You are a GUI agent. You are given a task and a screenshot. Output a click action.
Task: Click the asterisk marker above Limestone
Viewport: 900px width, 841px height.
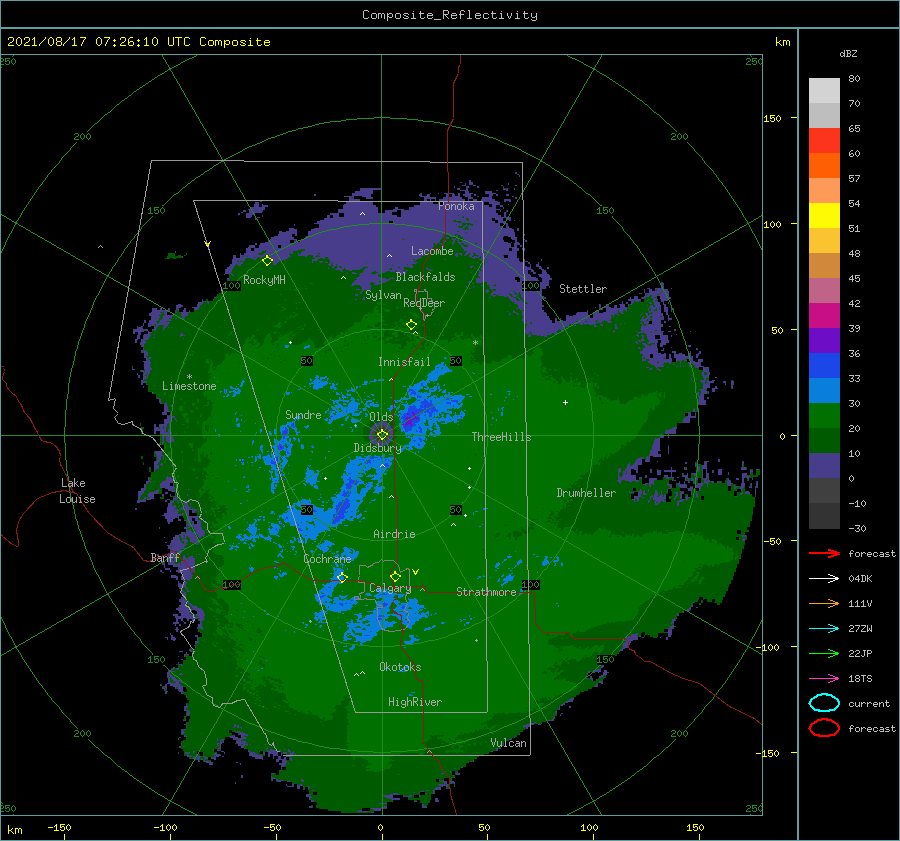[x=189, y=377]
